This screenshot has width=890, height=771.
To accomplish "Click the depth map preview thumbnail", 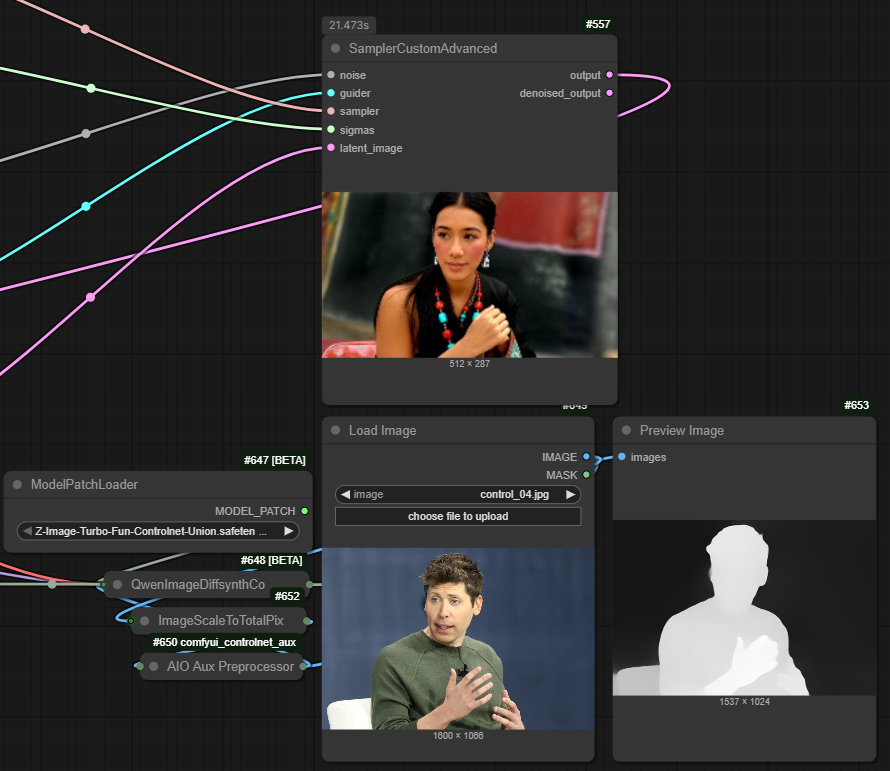I will [x=744, y=607].
